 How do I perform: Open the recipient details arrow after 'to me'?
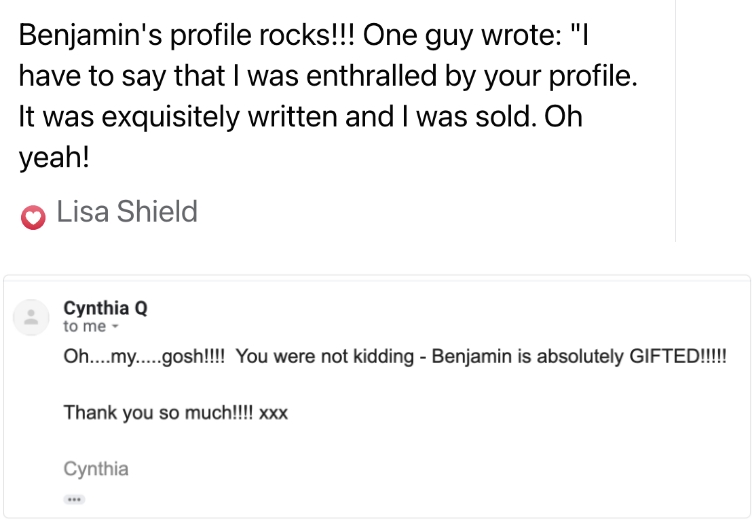coord(115,327)
